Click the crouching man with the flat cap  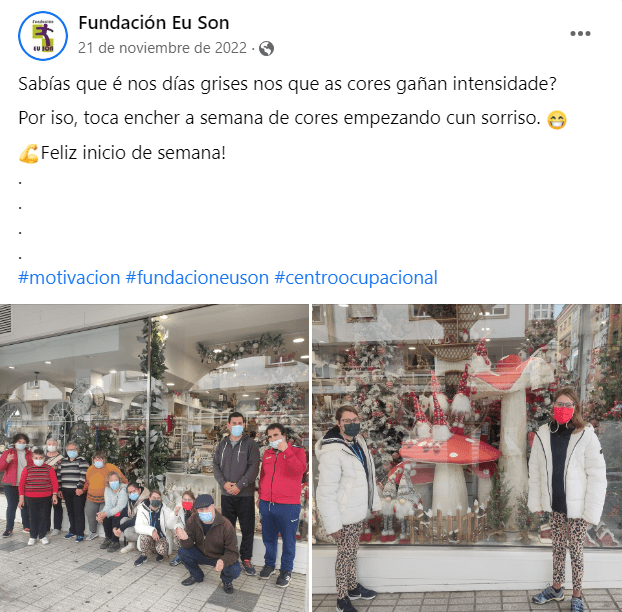tap(208, 541)
